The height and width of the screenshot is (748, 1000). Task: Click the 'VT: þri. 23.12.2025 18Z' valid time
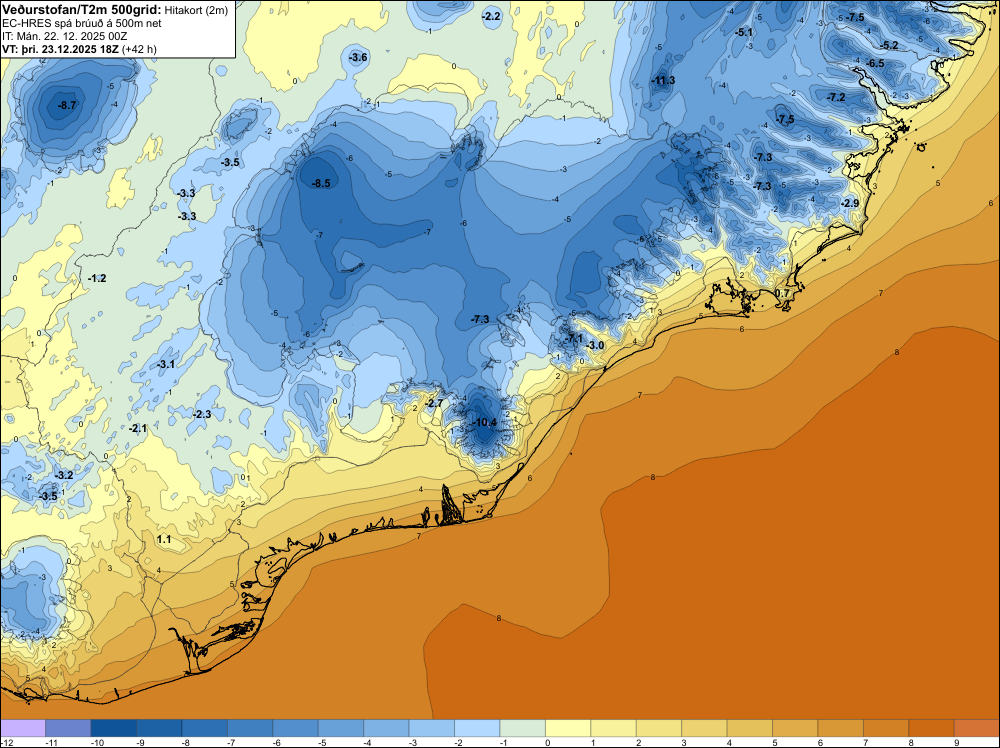(60, 49)
